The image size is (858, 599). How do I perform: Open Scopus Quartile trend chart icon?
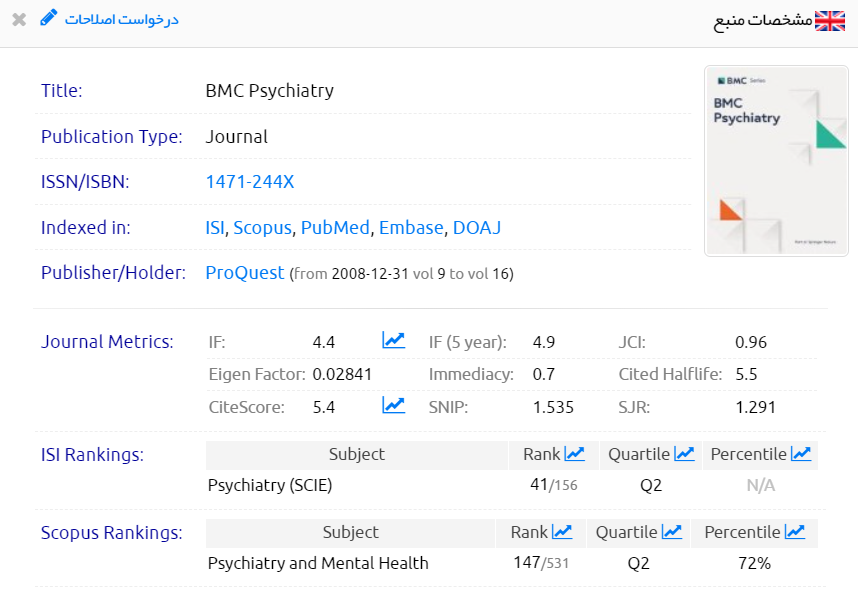point(672,532)
